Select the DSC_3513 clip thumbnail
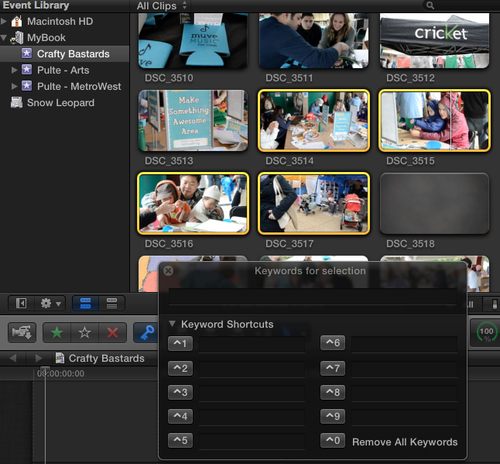Screen dimensions: 500x464 point(193,120)
